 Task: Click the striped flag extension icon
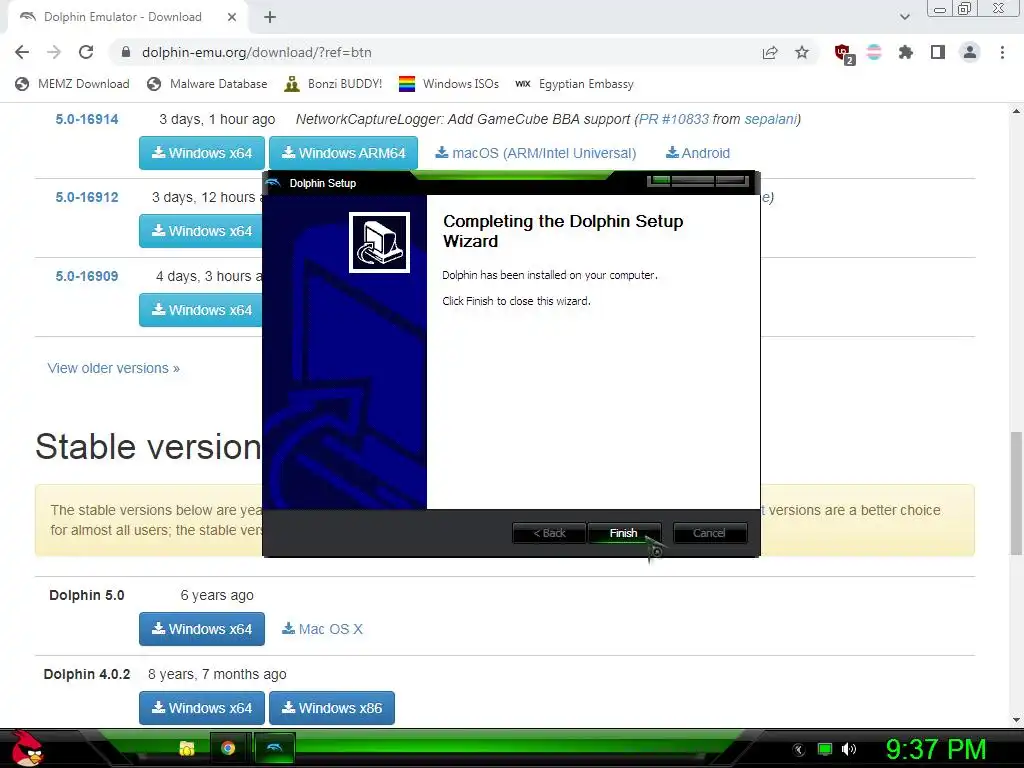pyautogui.click(x=874, y=52)
